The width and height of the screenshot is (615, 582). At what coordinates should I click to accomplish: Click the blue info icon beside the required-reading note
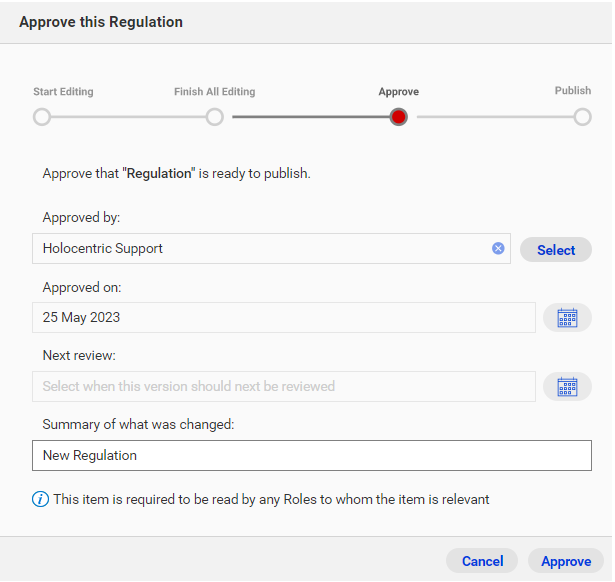40,499
